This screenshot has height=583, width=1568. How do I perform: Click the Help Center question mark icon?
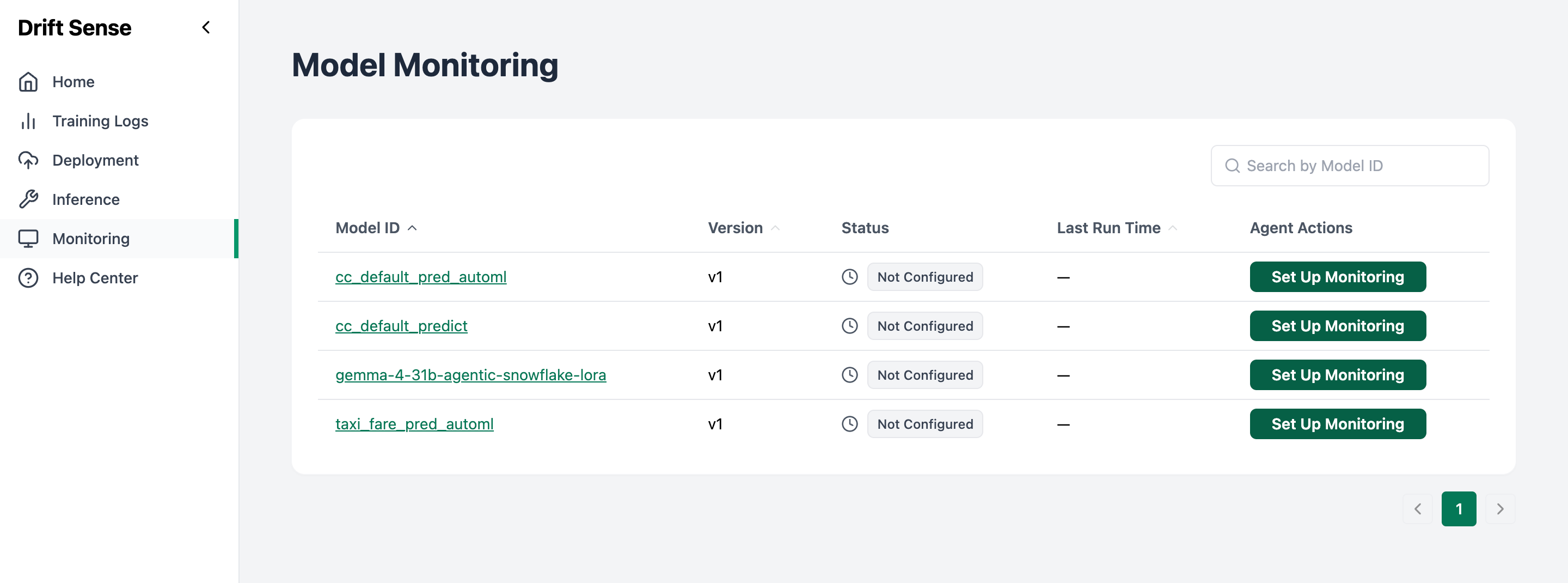(x=28, y=277)
